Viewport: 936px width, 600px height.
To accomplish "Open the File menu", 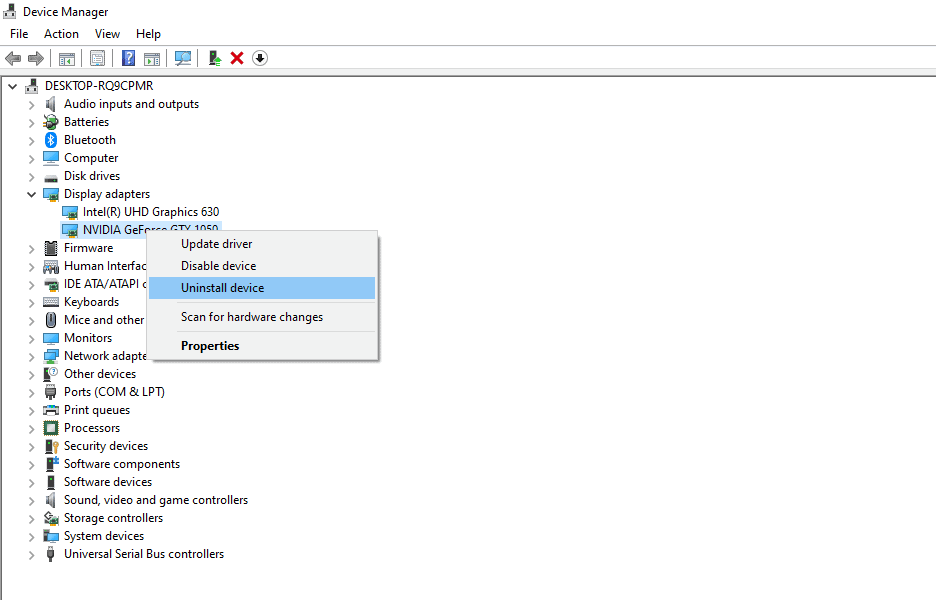I will pyautogui.click(x=19, y=34).
